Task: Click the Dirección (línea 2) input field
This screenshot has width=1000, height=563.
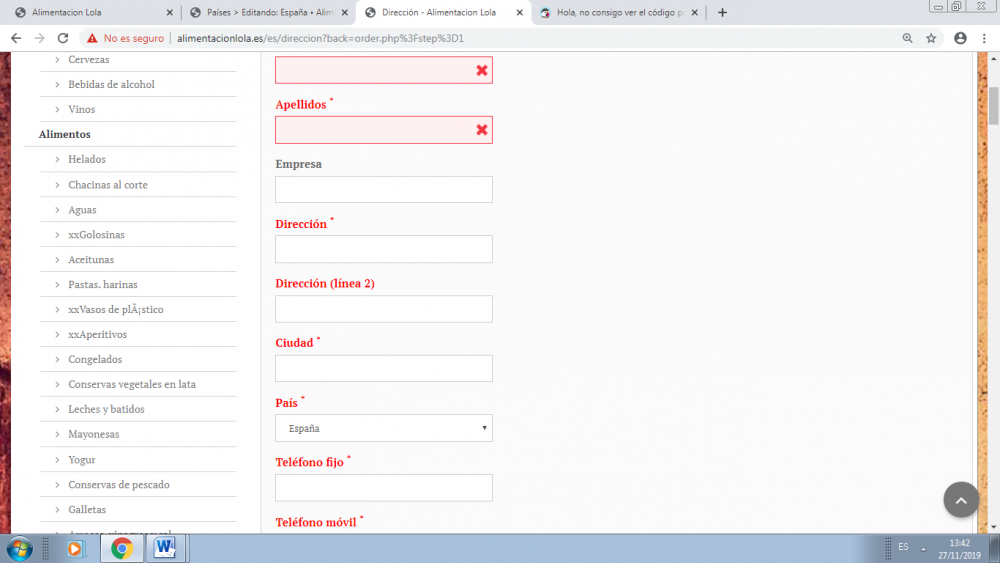Action: click(x=384, y=309)
